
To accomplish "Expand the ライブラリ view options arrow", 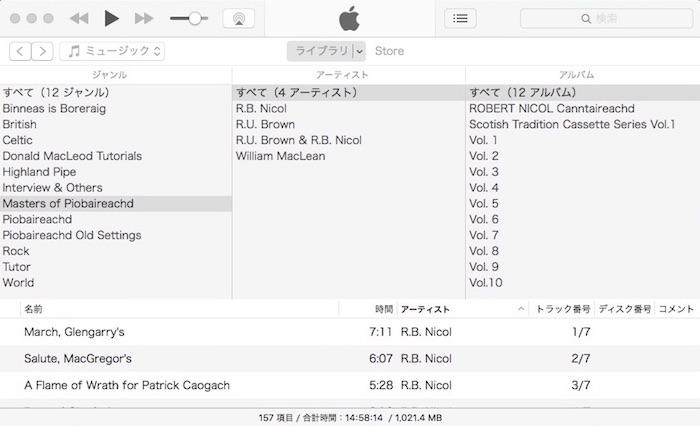I will point(359,51).
